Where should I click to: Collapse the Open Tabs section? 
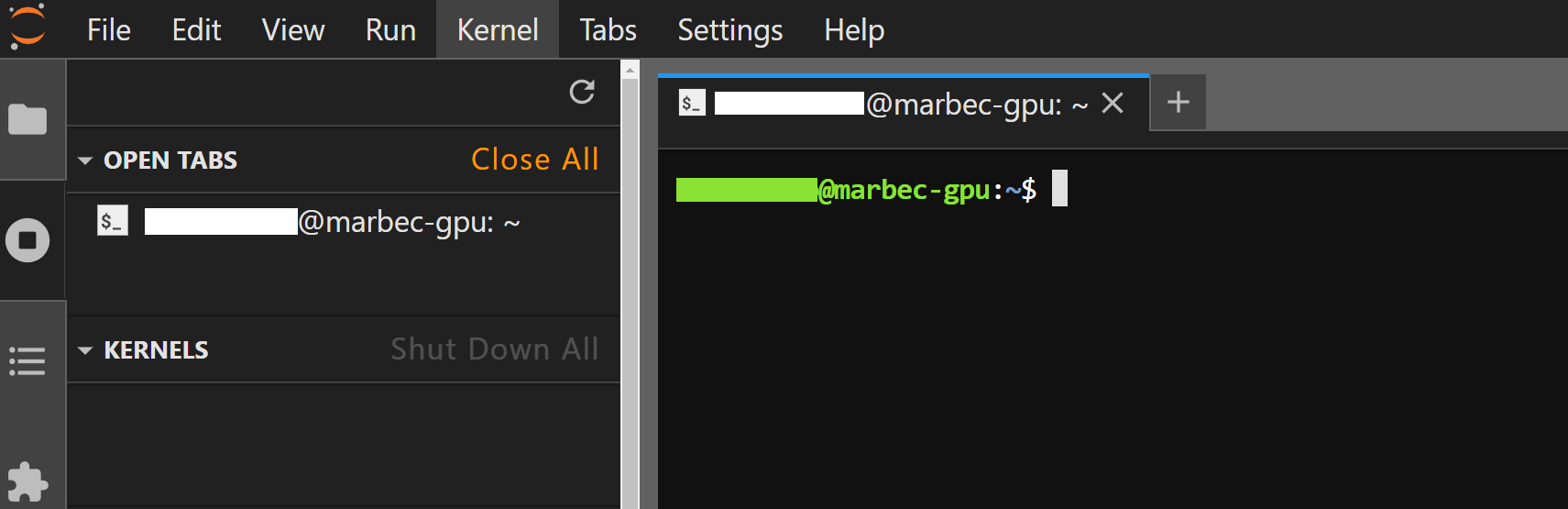click(x=85, y=160)
